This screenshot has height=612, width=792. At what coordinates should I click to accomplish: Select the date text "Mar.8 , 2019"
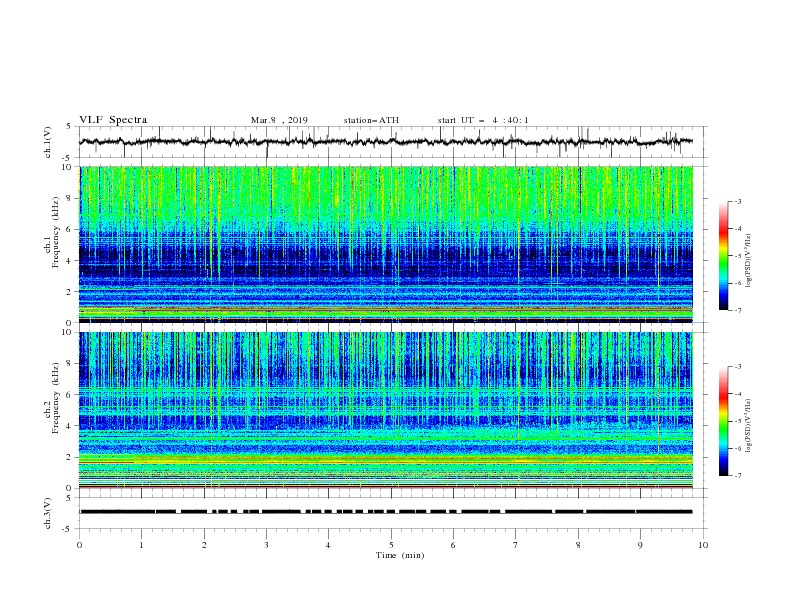pyautogui.click(x=279, y=120)
